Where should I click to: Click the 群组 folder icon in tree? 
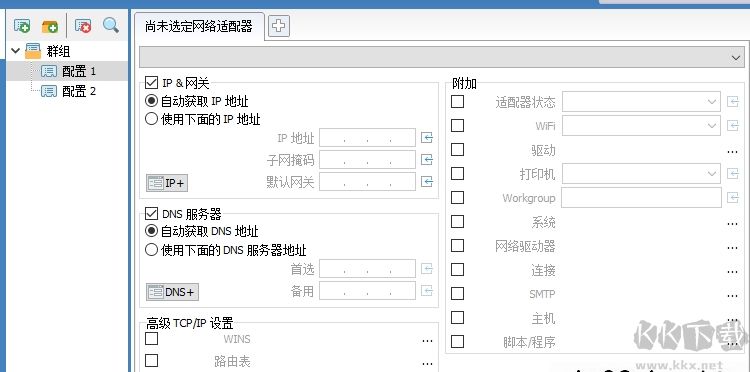tap(33, 51)
